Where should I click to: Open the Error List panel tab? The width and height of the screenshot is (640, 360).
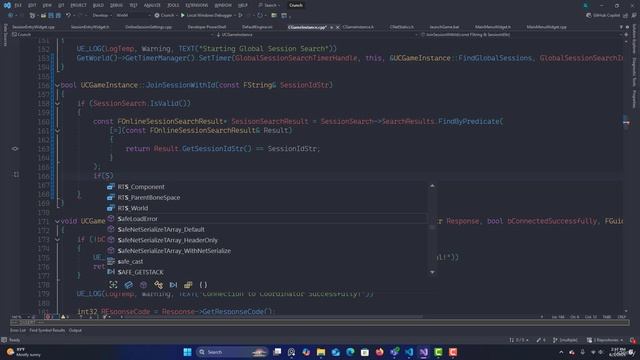[18, 330]
